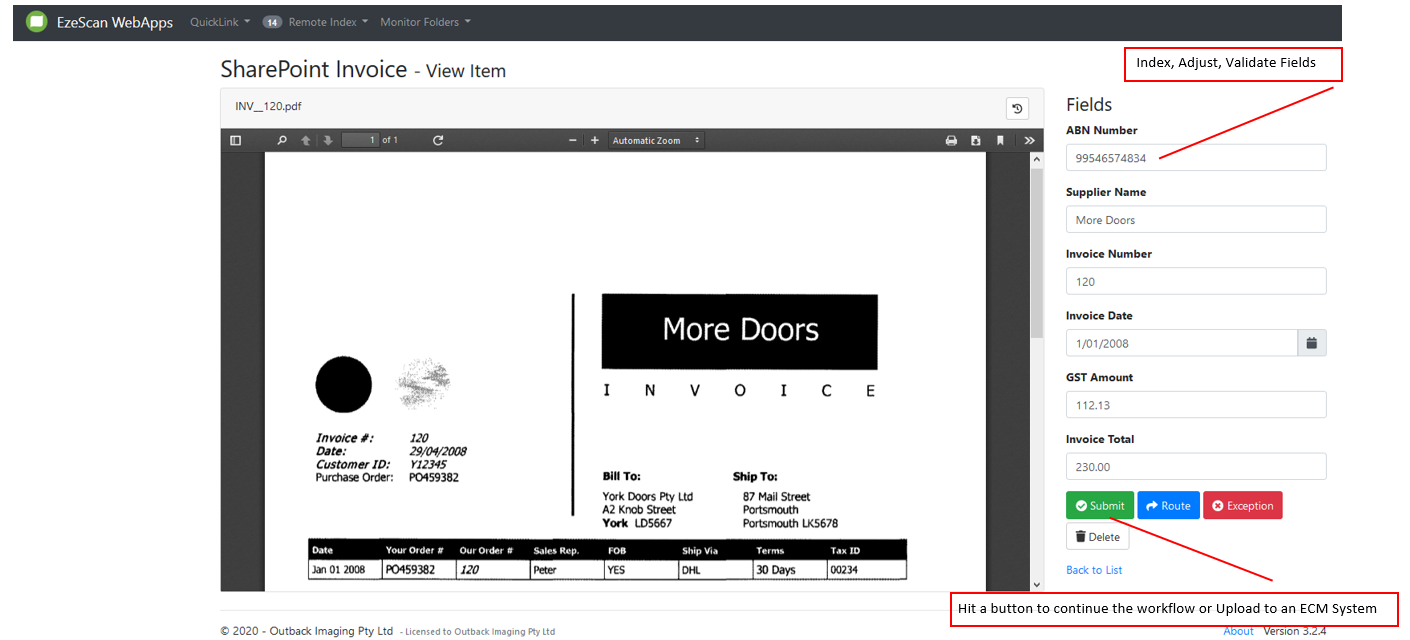Click the PDF page number box
This screenshot has height=640, width=1410.
pyautogui.click(x=360, y=141)
